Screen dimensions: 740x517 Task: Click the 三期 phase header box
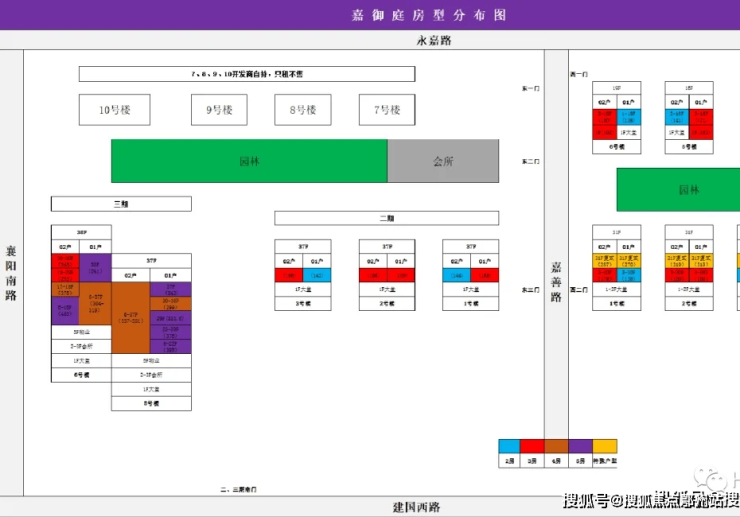click(121, 204)
